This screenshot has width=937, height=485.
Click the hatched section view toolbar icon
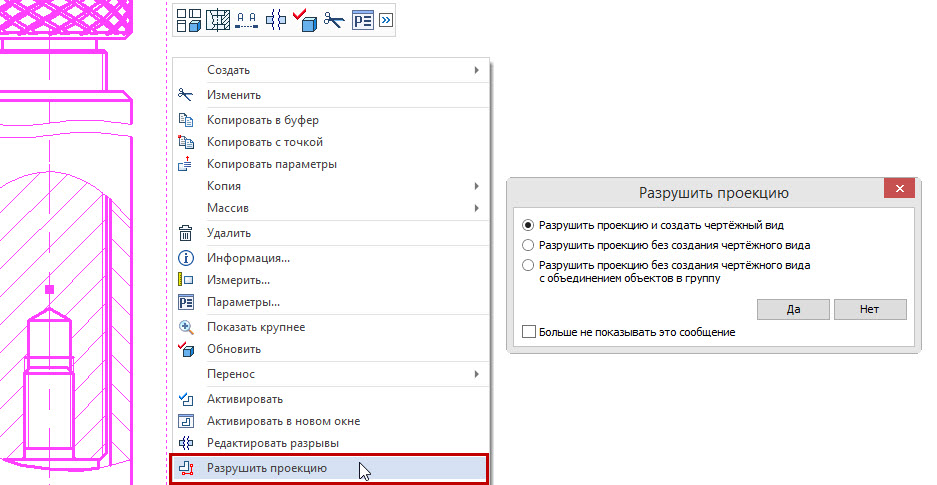coord(217,19)
